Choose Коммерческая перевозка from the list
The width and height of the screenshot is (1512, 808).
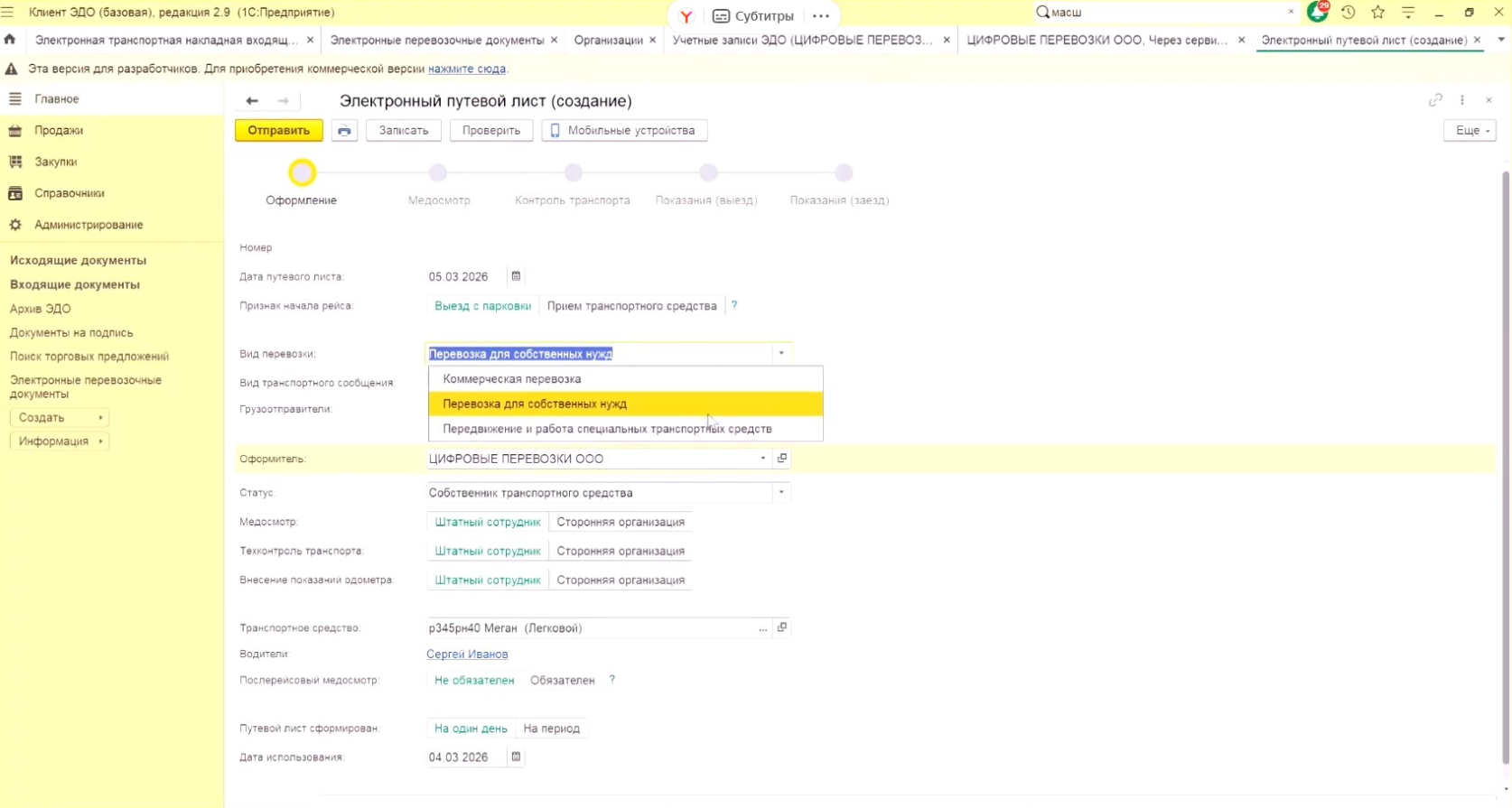(x=512, y=379)
